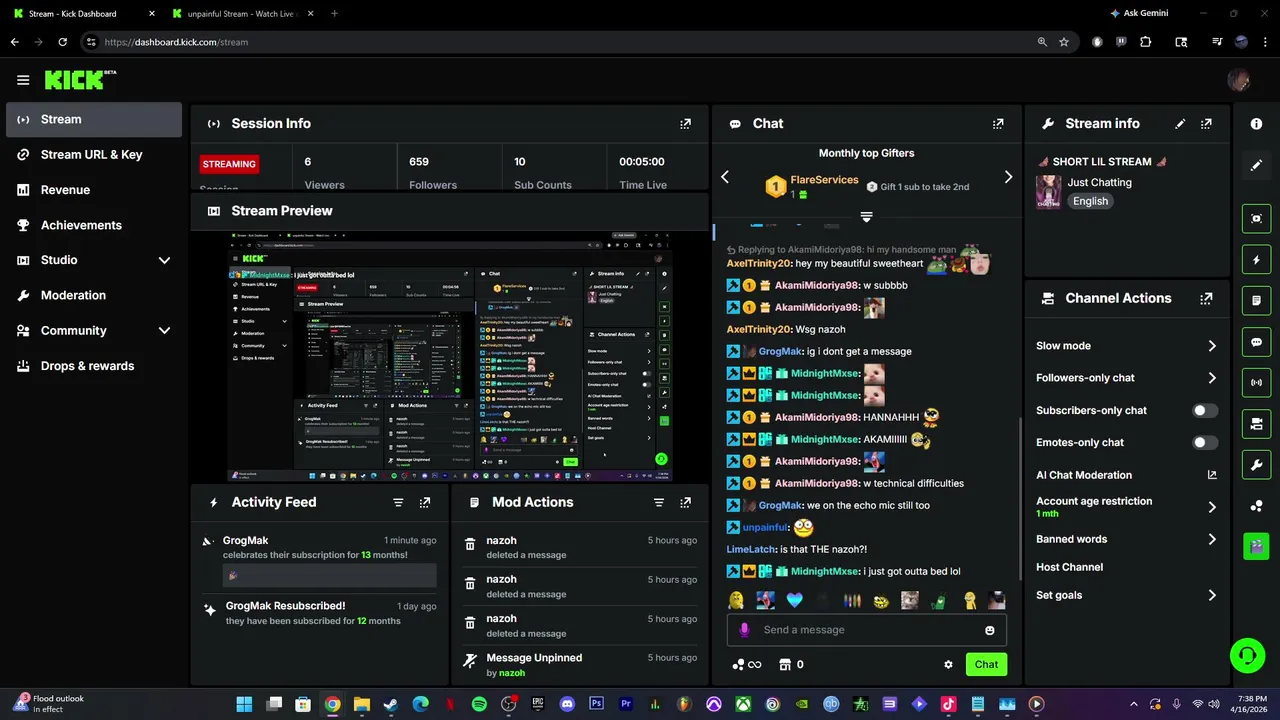This screenshot has height=720, width=1280.
Task: Click the Just Chatting category thumbnail
Action: tap(1049, 191)
